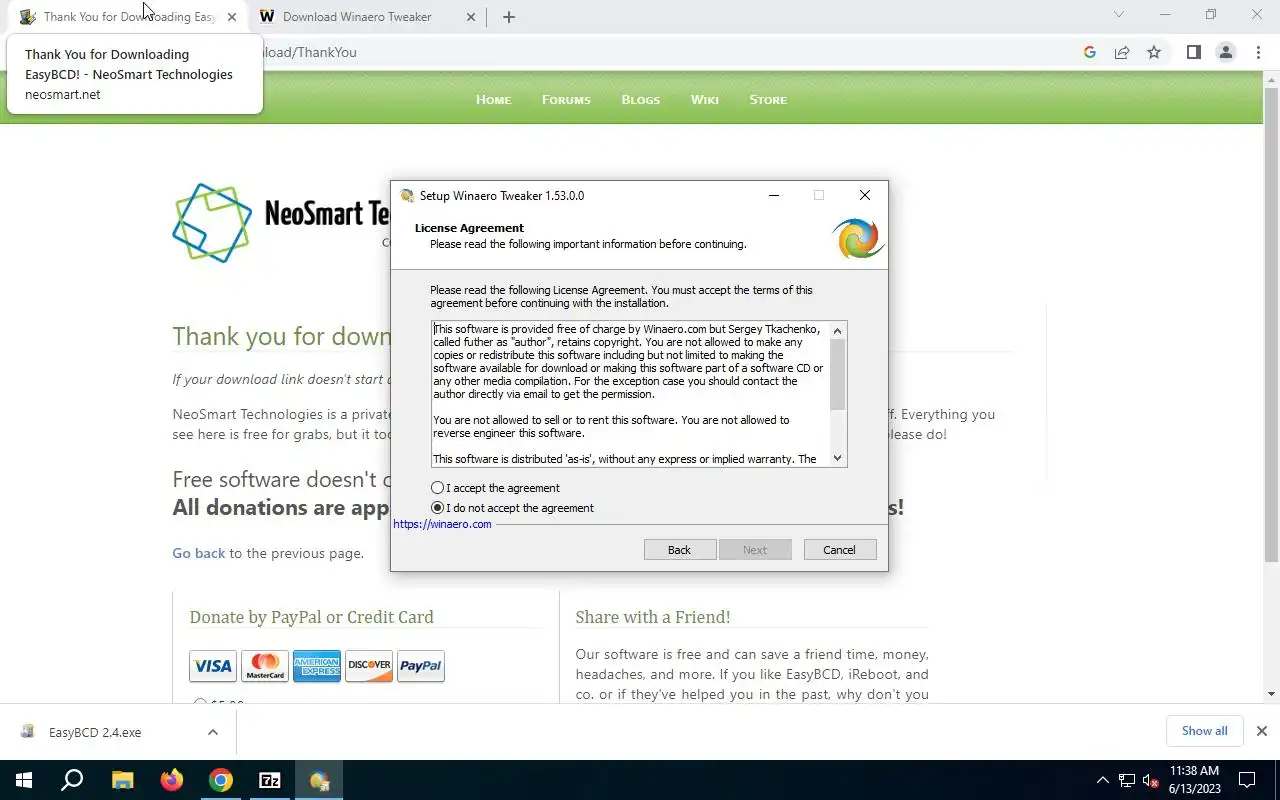The width and height of the screenshot is (1280, 800).
Task: Open Chrome from taskbar
Action: [221, 780]
